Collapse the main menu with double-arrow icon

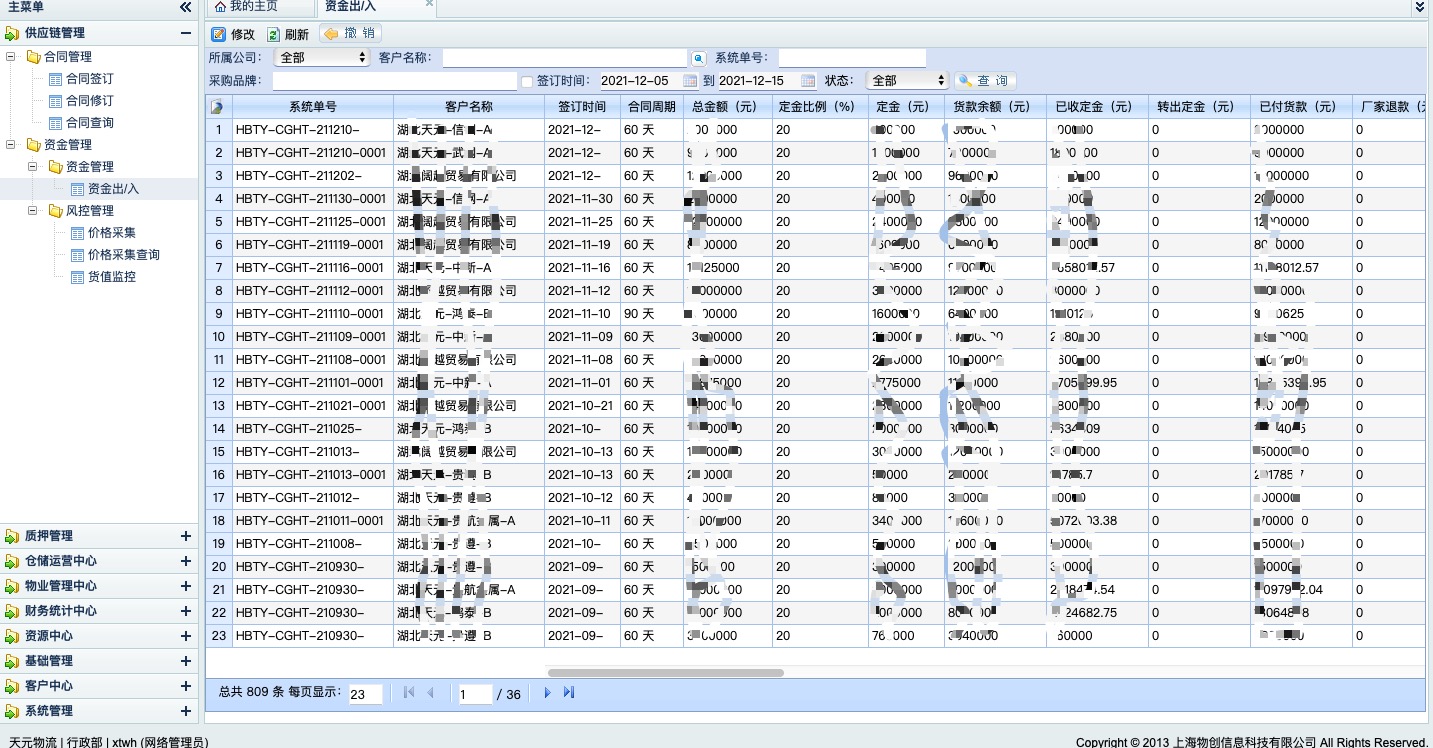tap(185, 7)
